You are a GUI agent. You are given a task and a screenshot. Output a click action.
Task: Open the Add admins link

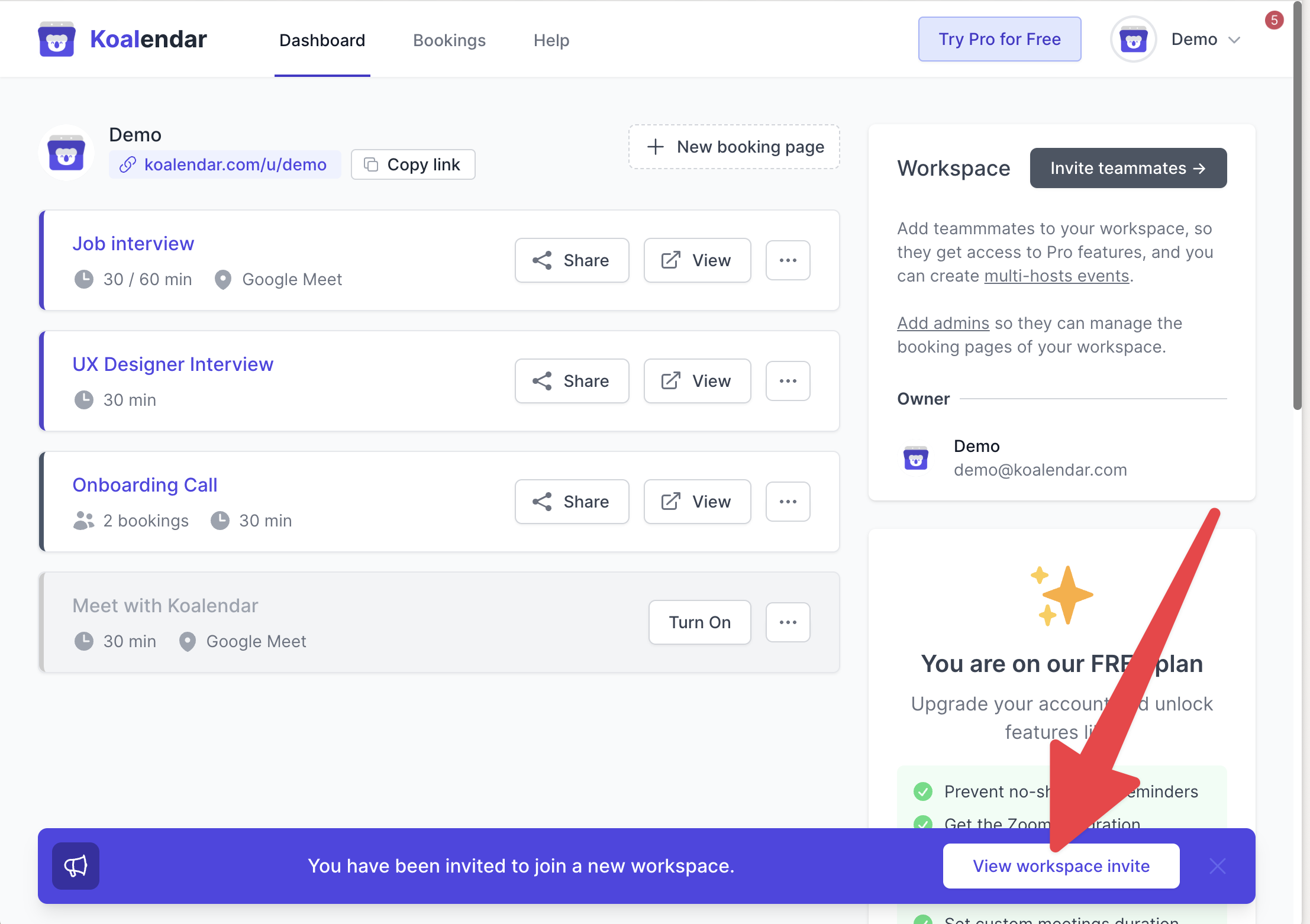pos(943,323)
